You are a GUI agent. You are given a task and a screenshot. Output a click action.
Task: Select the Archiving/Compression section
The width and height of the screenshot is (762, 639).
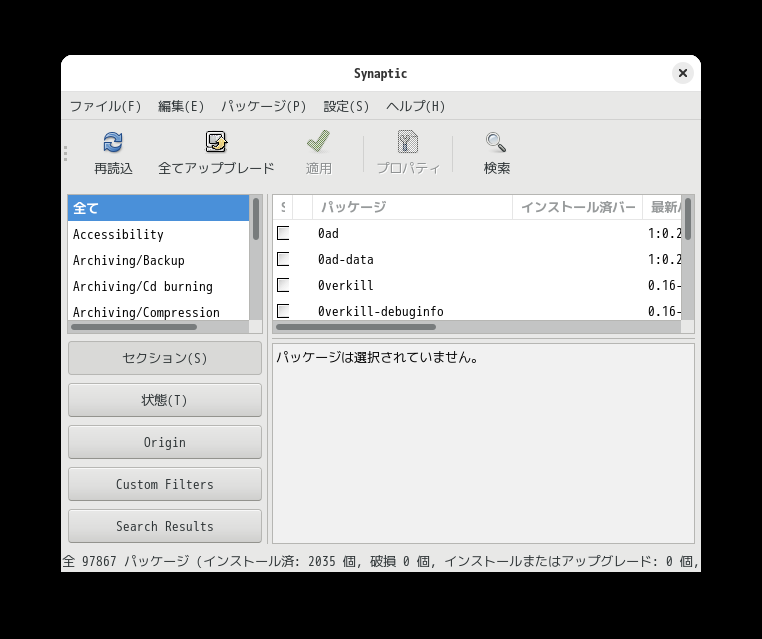click(x=158, y=311)
